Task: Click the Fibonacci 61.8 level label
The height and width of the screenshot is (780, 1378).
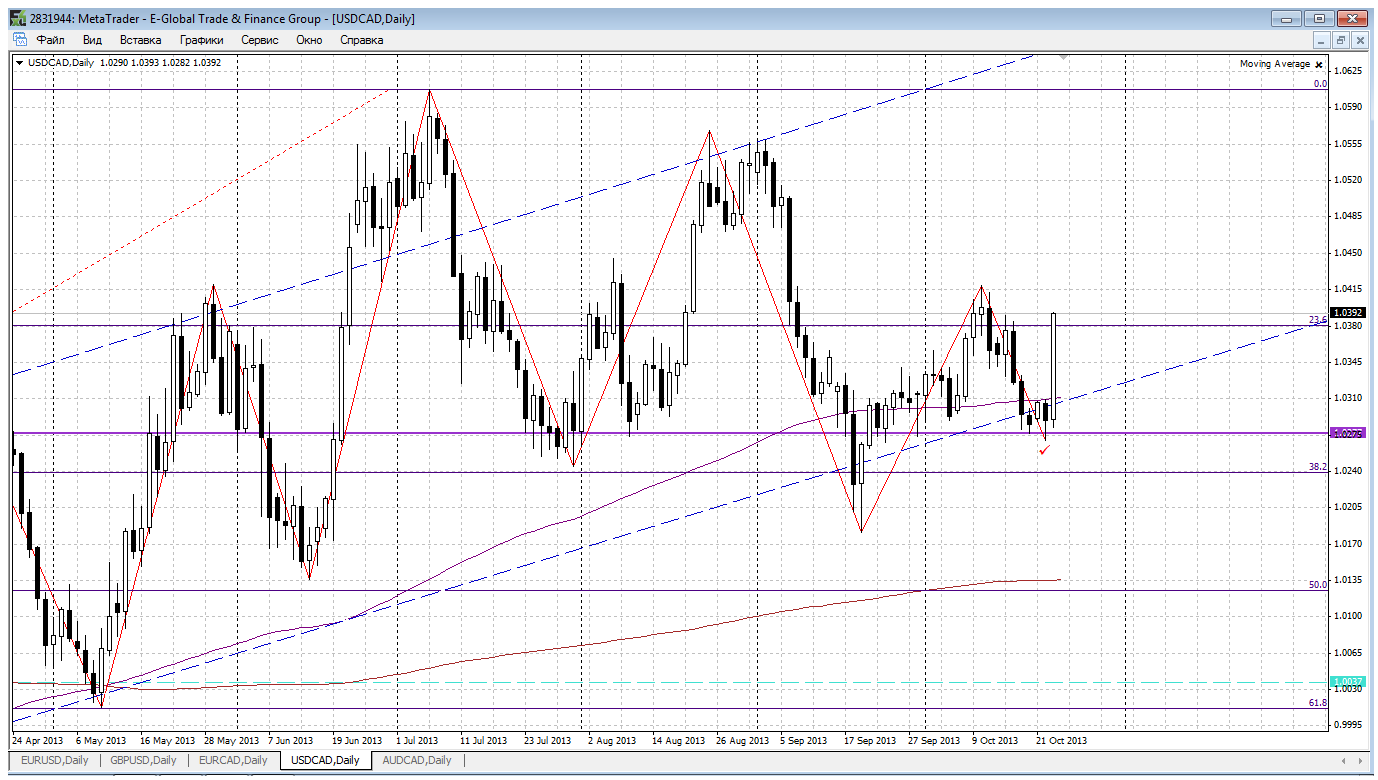Action: [x=1318, y=703]
